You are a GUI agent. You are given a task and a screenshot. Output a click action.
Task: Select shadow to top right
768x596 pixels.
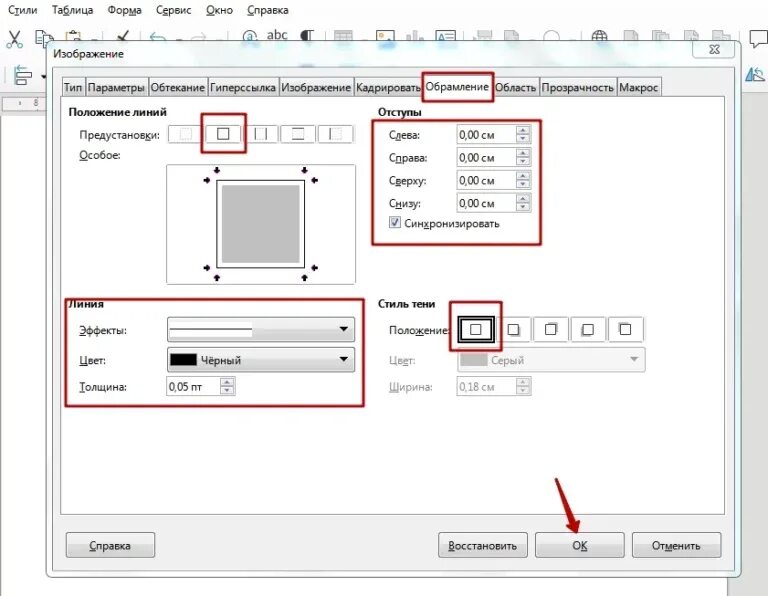(x=551, y=329)
